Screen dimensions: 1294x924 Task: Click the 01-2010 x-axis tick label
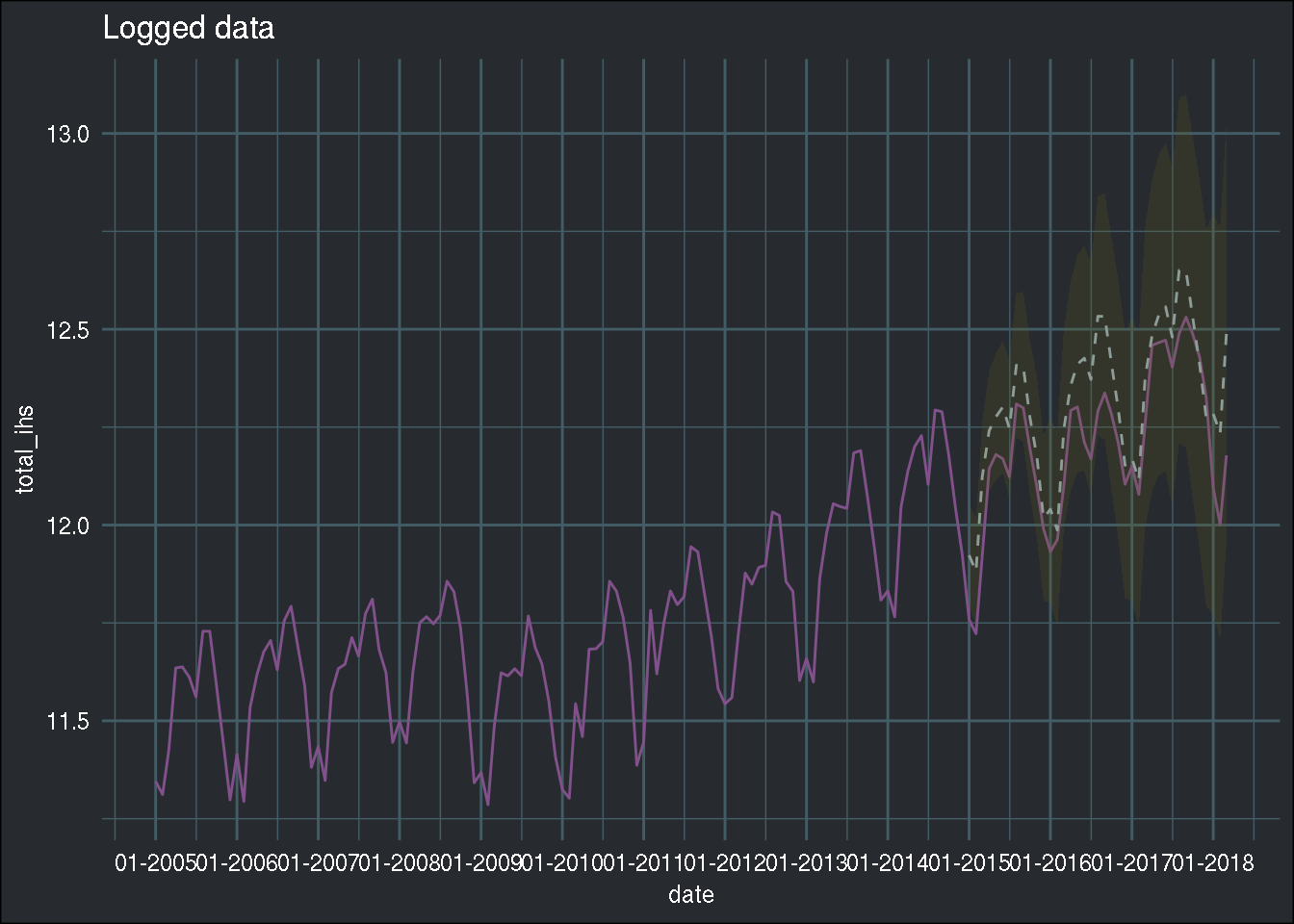coord(562,863)
